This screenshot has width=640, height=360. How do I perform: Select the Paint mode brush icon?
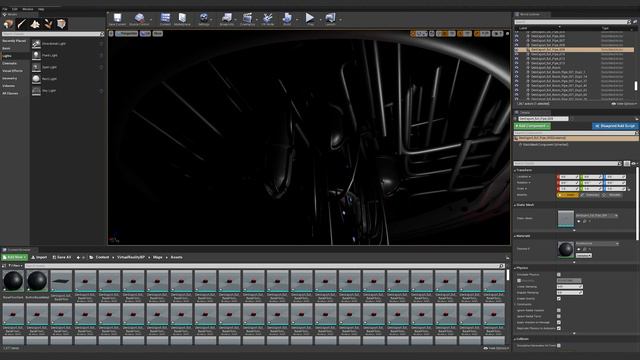21,24
